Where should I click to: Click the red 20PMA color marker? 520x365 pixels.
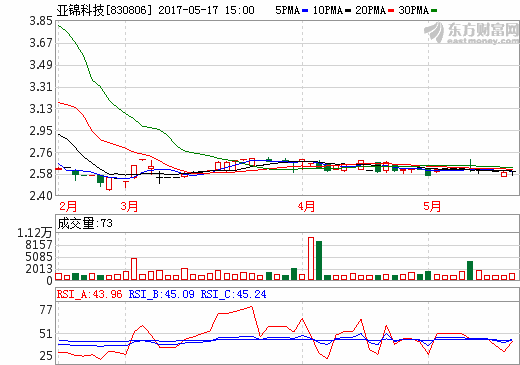[x=391, y=11]
